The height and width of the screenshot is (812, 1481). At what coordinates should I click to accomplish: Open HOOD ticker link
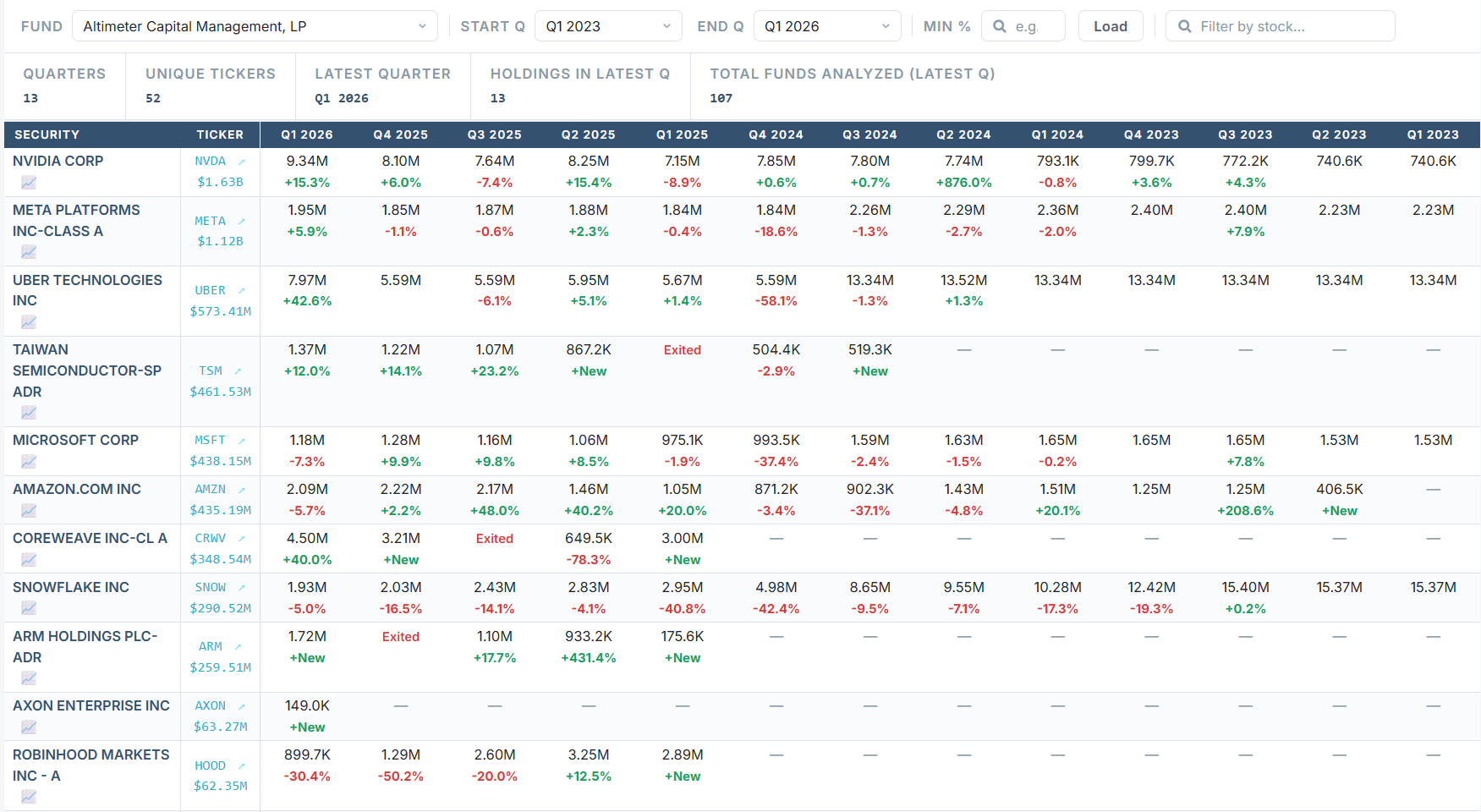[x=211, y=765]
